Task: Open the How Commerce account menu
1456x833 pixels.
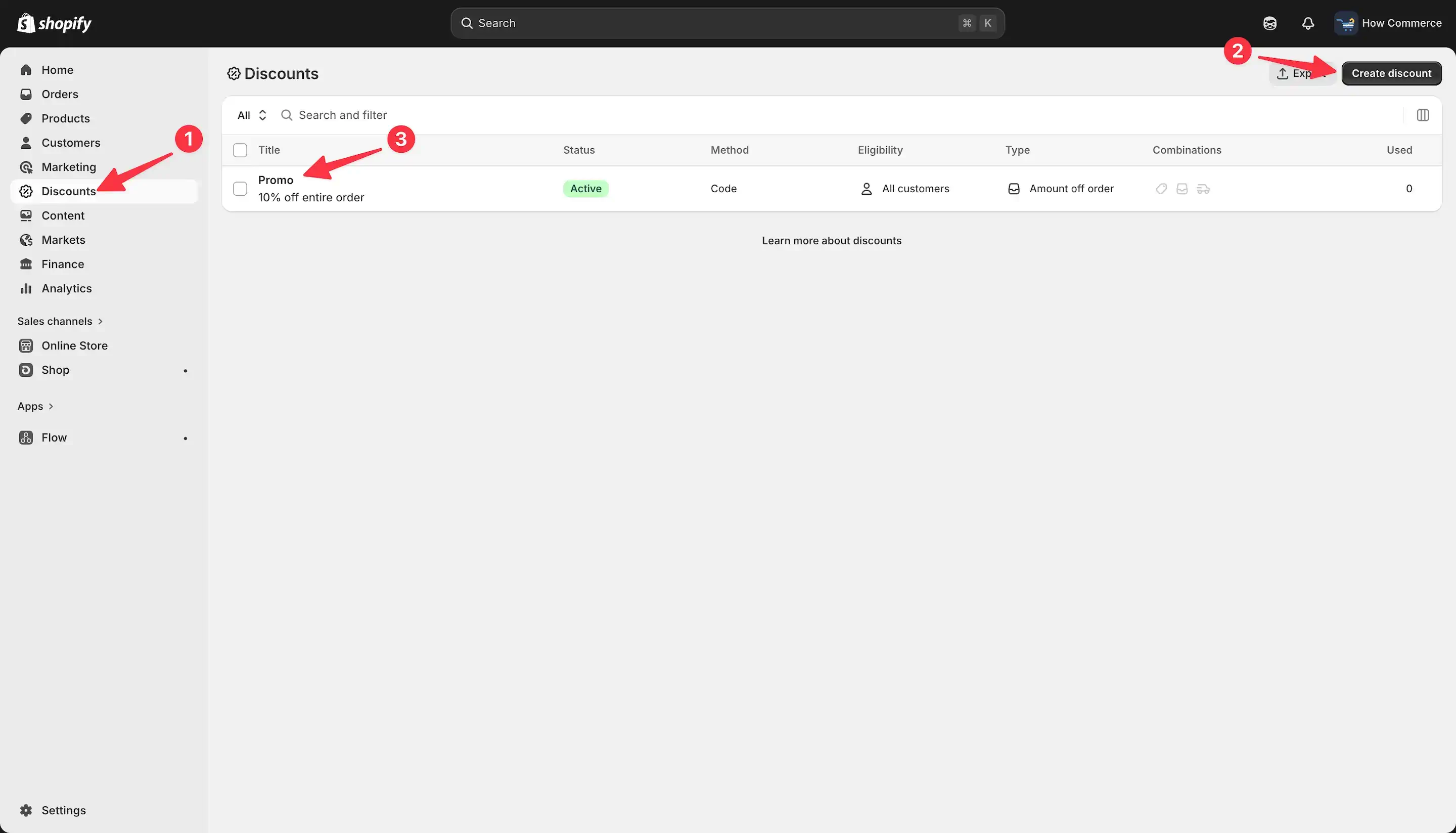Action: [1389, 23]
